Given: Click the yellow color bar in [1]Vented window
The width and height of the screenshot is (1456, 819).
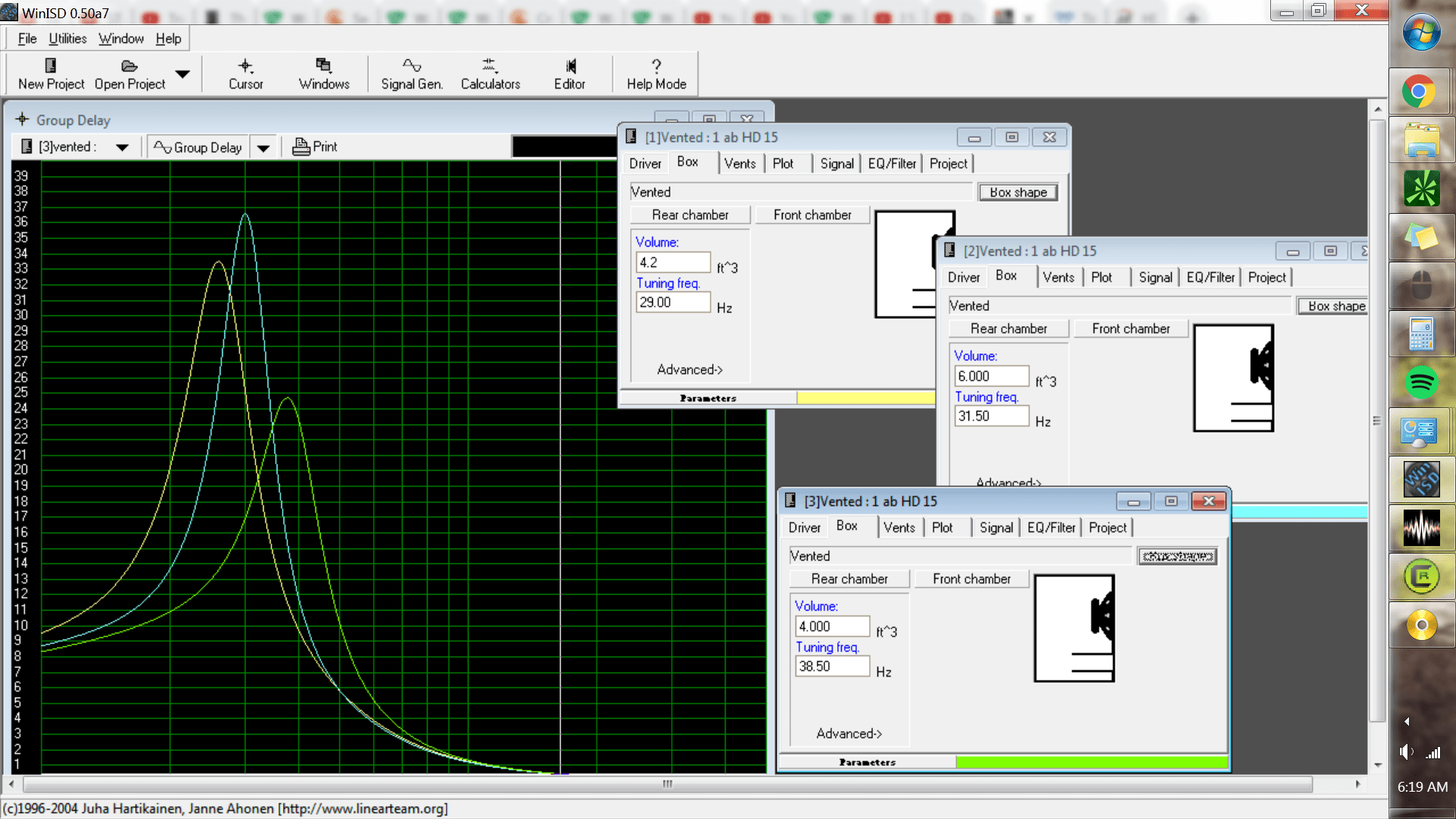Looking at the screenshot, I should pos(865,397).
